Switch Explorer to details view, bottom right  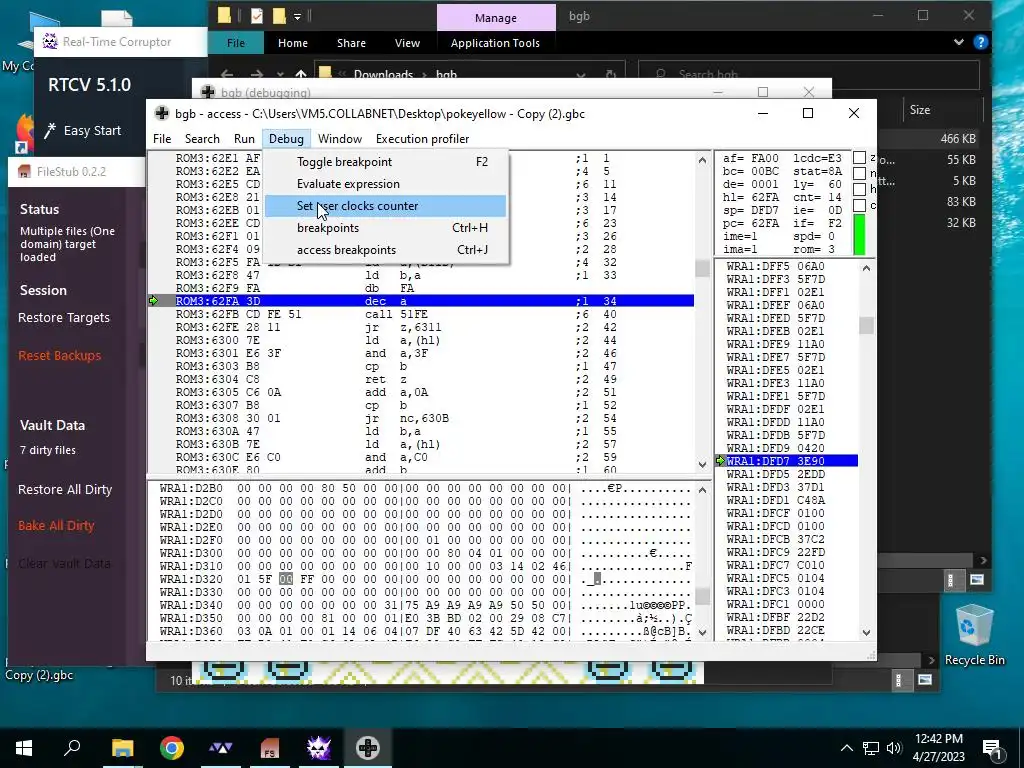[951, 579]
